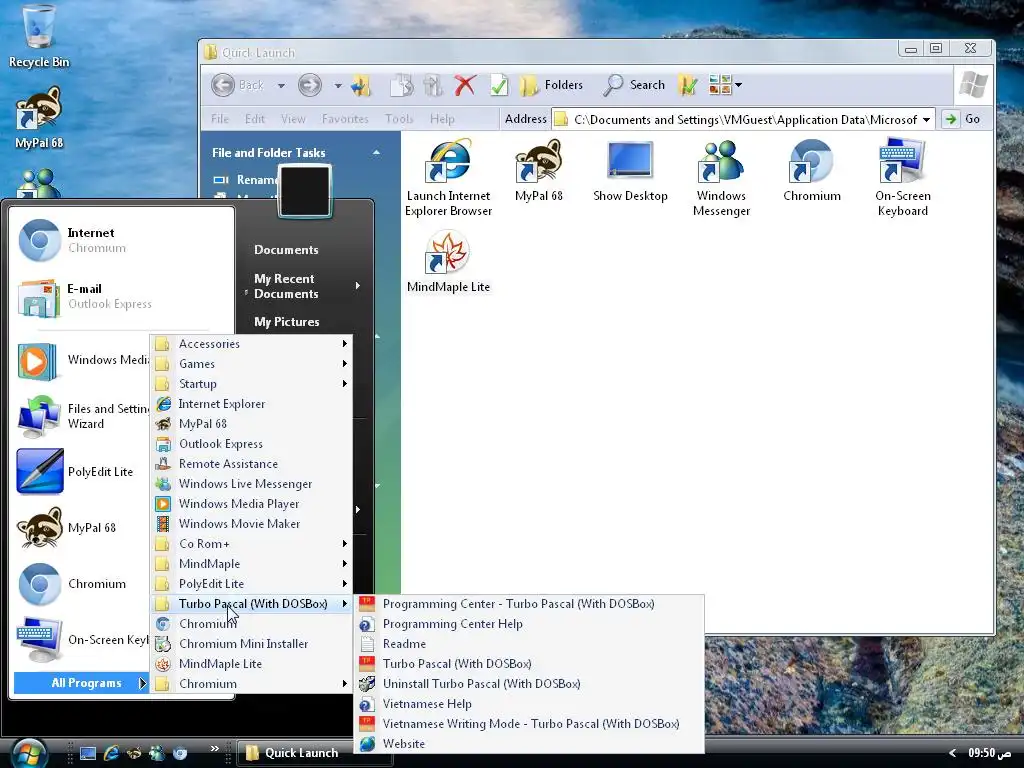
Task: Expand the Address bar dropdown
Action: 926,120
